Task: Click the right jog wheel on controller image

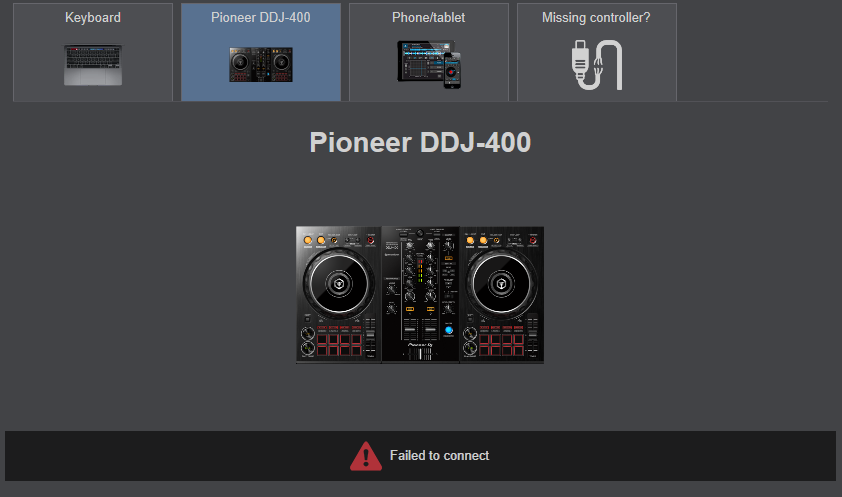Action: 501,283
